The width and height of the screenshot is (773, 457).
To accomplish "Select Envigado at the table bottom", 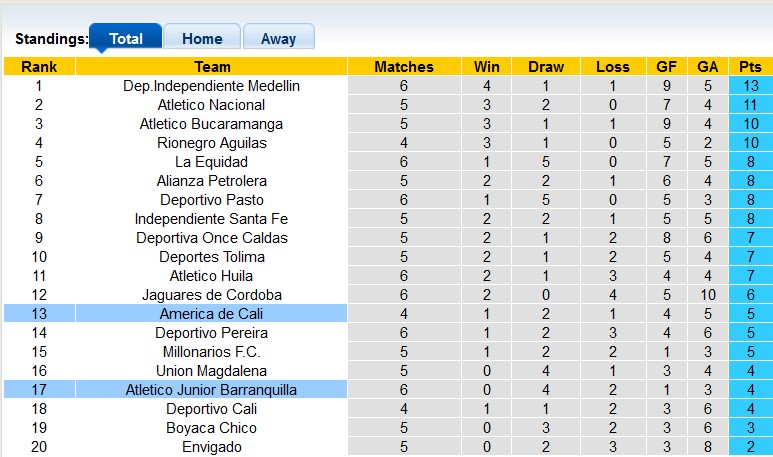I will pos(212,447).
